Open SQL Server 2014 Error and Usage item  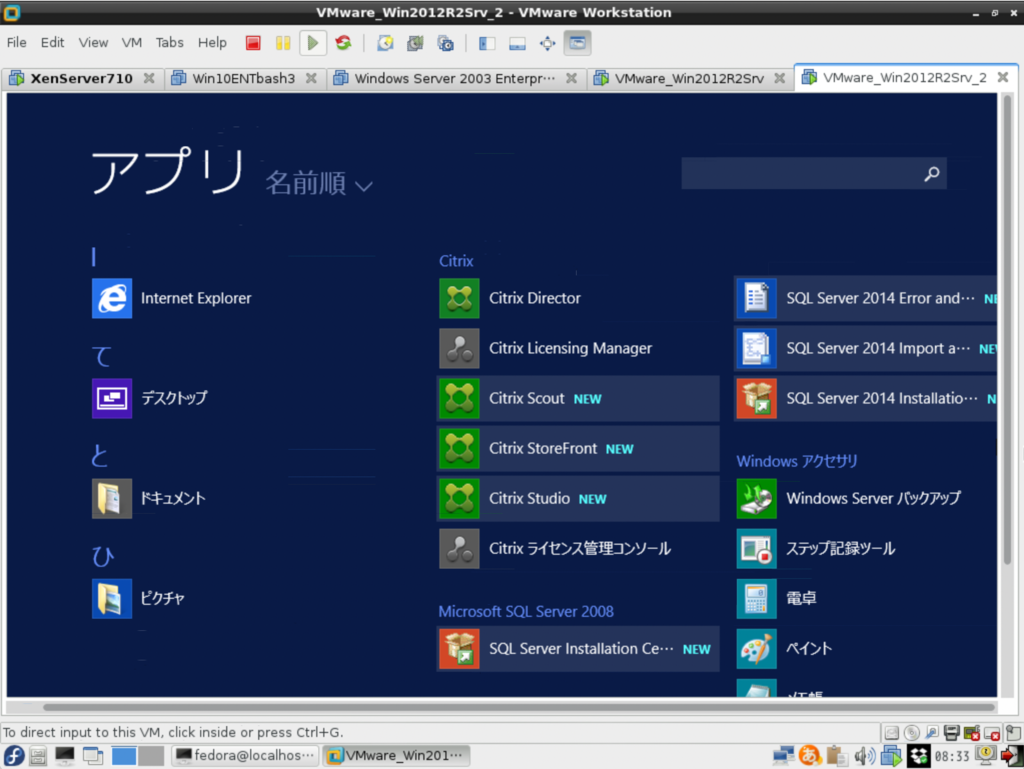pyautogui.click(x=866, y=298)
